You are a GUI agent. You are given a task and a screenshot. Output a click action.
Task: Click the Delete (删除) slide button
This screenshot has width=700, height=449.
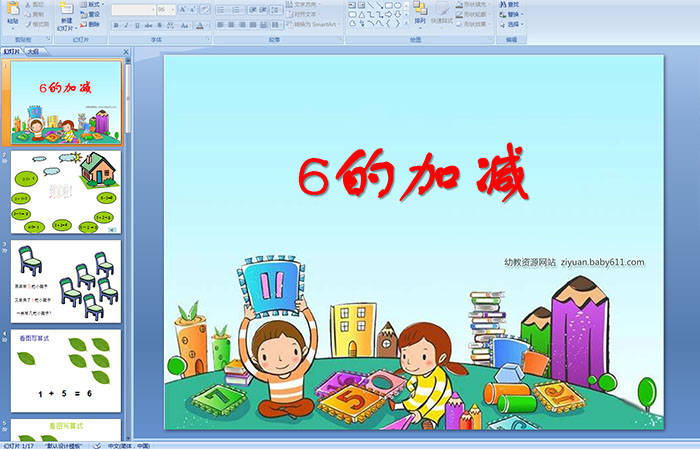[x=90, y=24]
